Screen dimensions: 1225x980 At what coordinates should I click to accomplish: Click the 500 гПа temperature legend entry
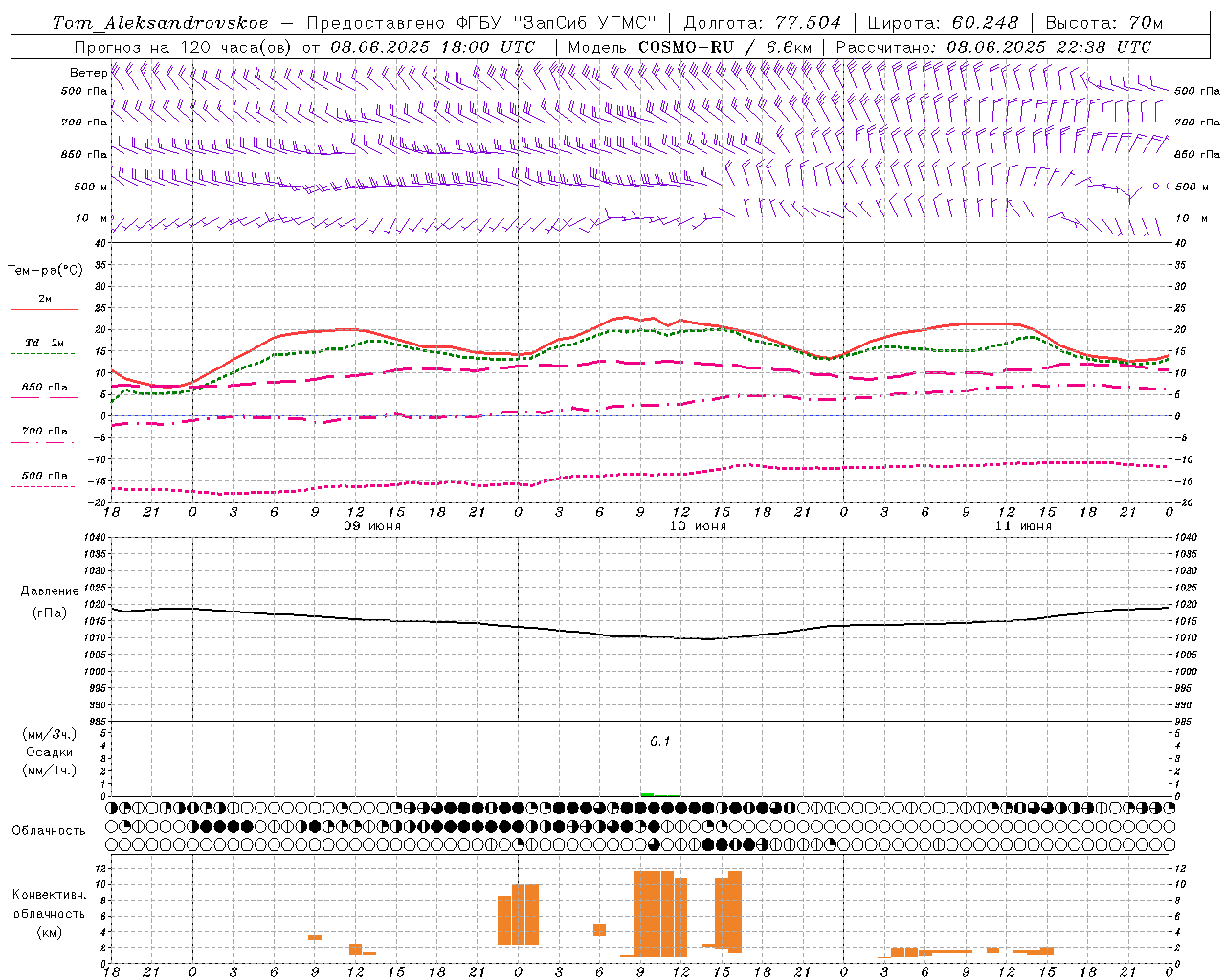tap(44, 476)
